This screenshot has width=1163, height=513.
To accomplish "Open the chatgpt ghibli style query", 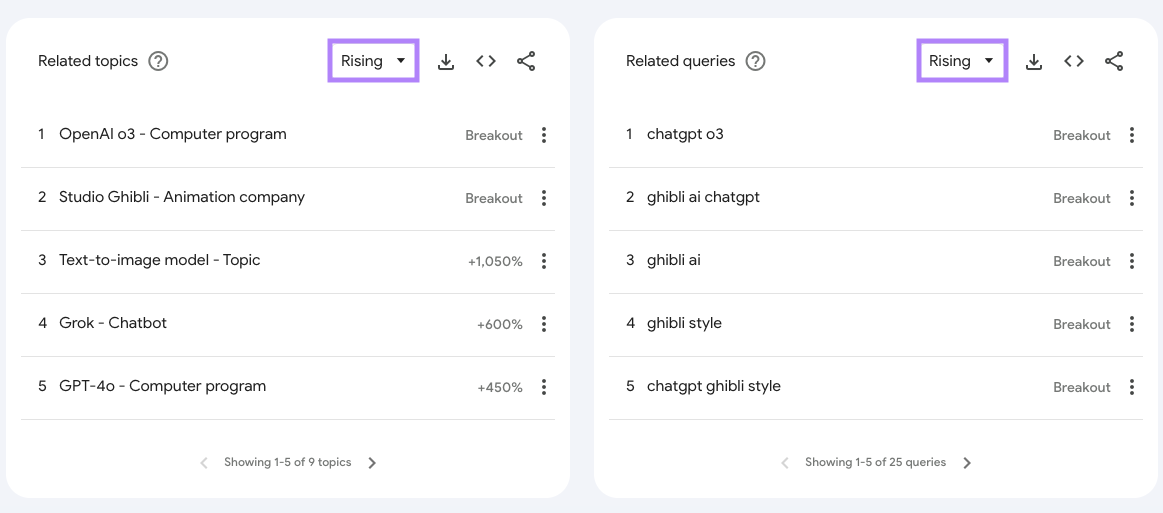I will point(713,386).
